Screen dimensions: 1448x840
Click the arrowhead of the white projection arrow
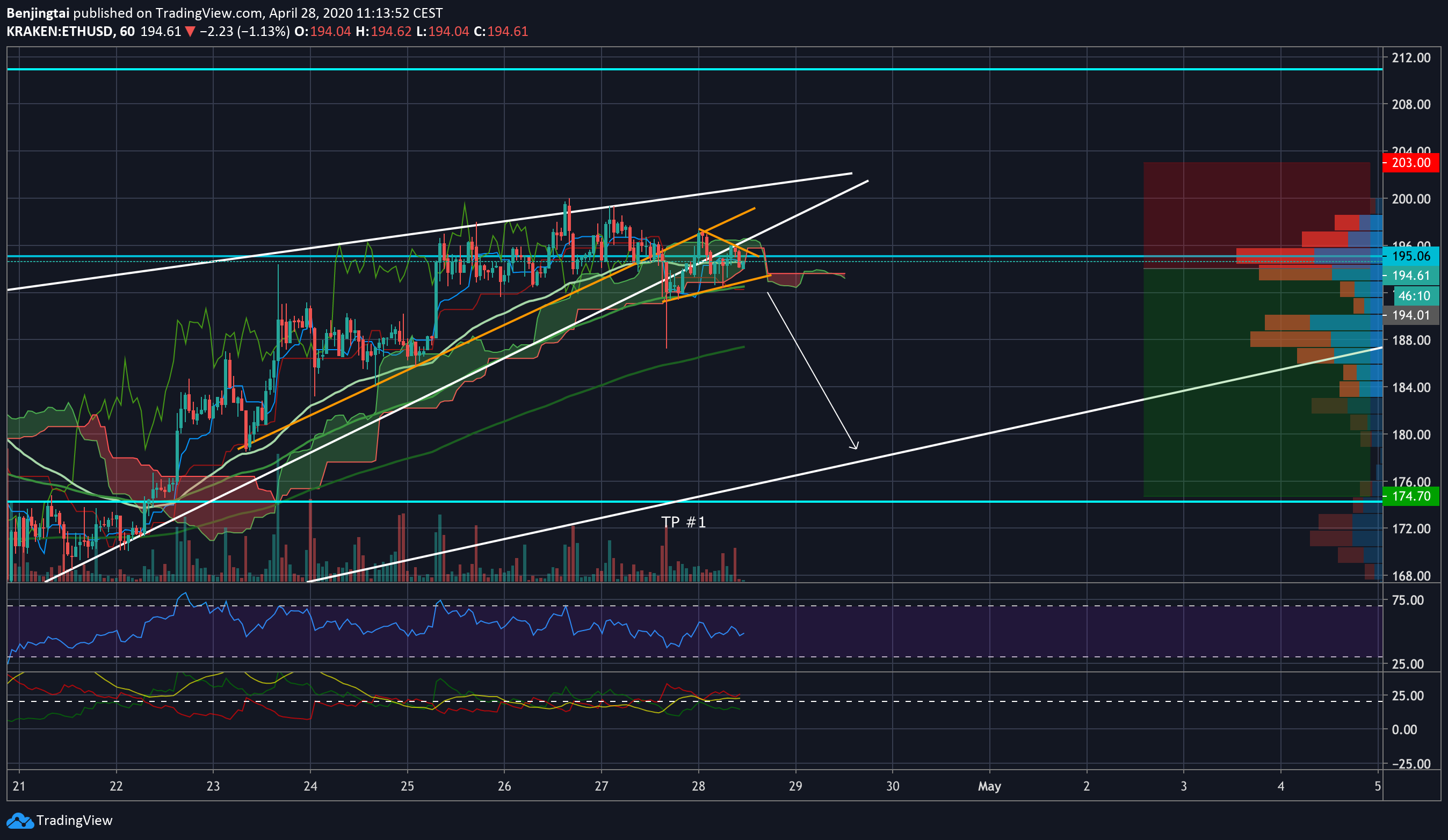855,446
